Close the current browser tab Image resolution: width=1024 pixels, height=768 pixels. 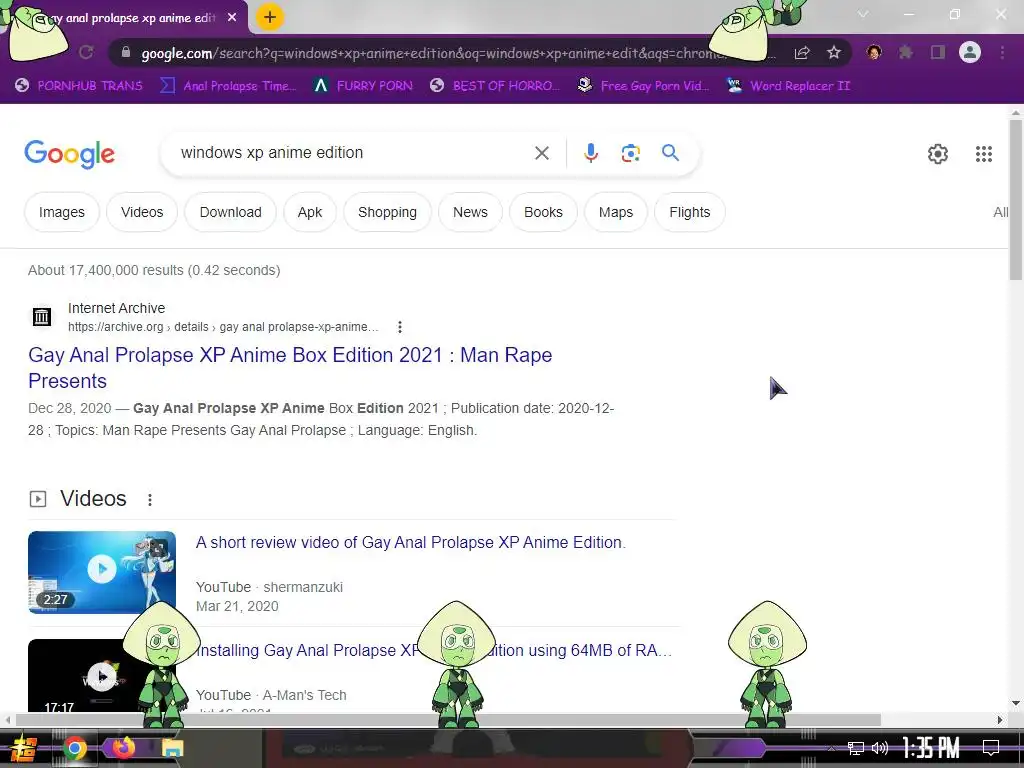coord(232,18)
